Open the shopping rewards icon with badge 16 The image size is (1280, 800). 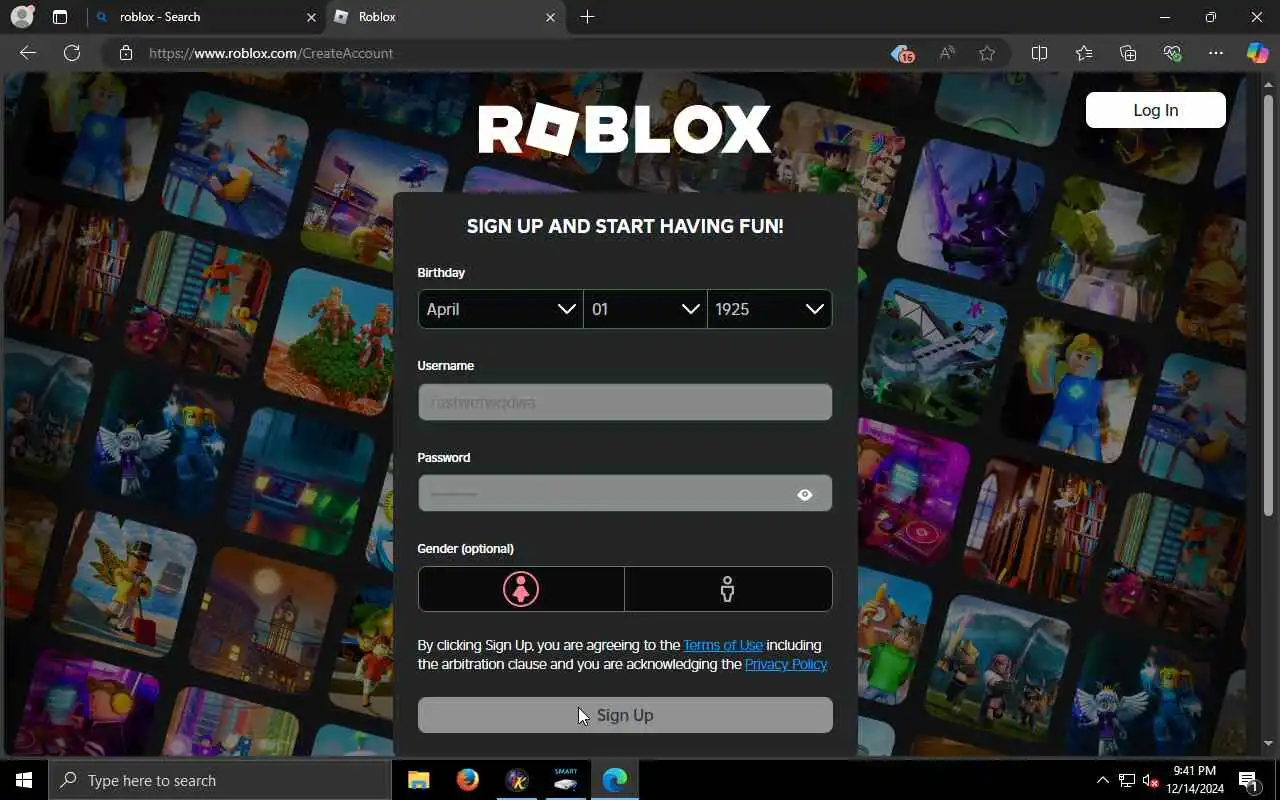pos(902,53)
